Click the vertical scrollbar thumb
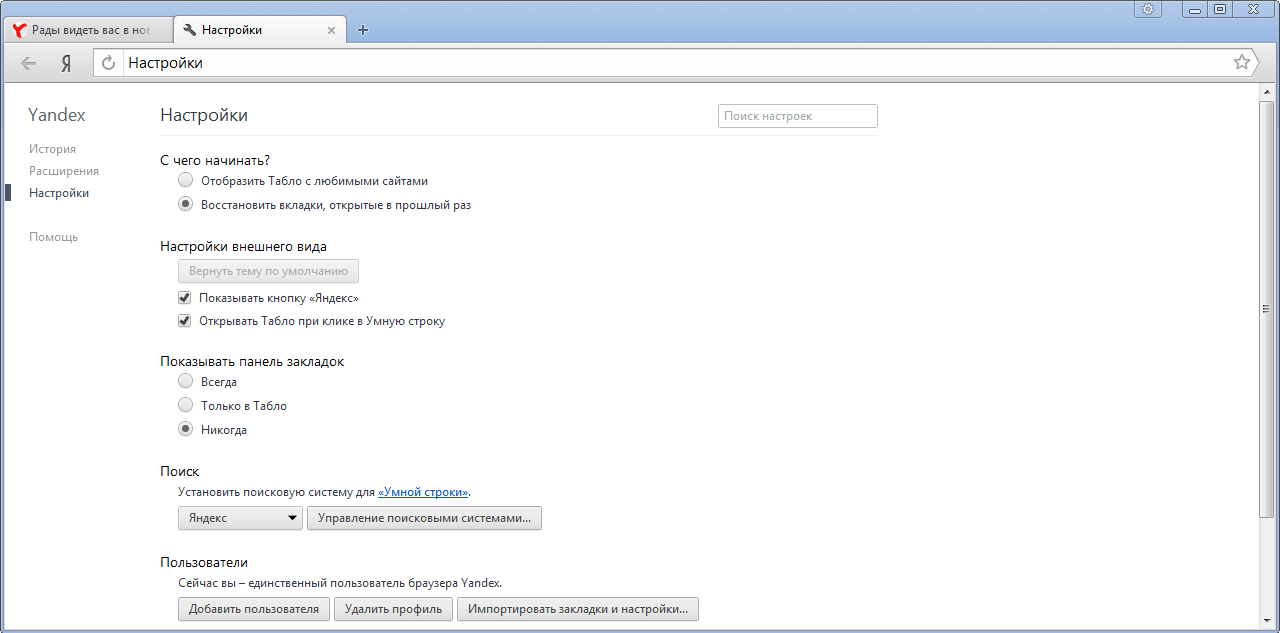This screenshot has width=1280, height=633. 1266,310
